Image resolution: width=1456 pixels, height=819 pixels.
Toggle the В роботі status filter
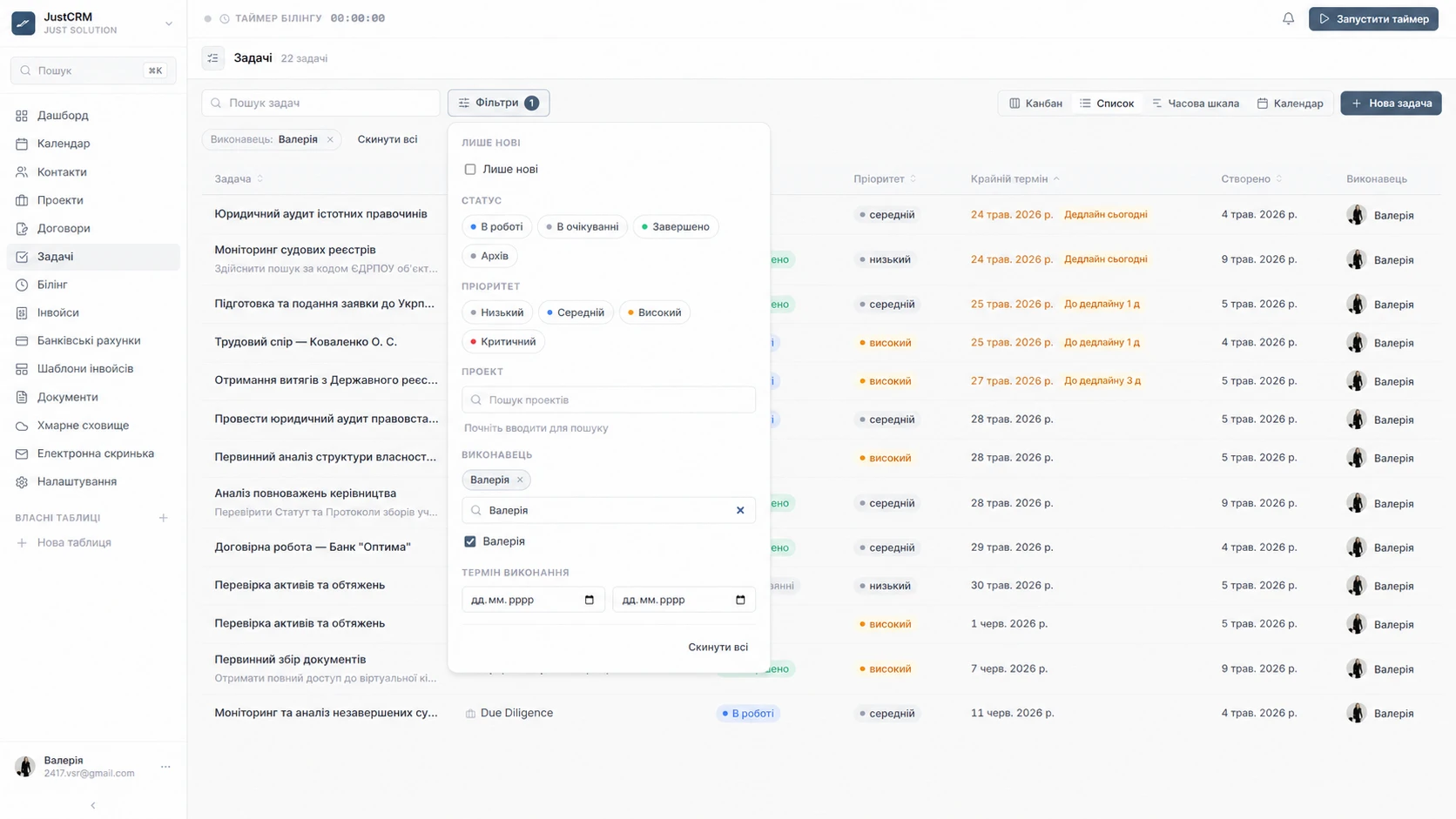point(497,226)
